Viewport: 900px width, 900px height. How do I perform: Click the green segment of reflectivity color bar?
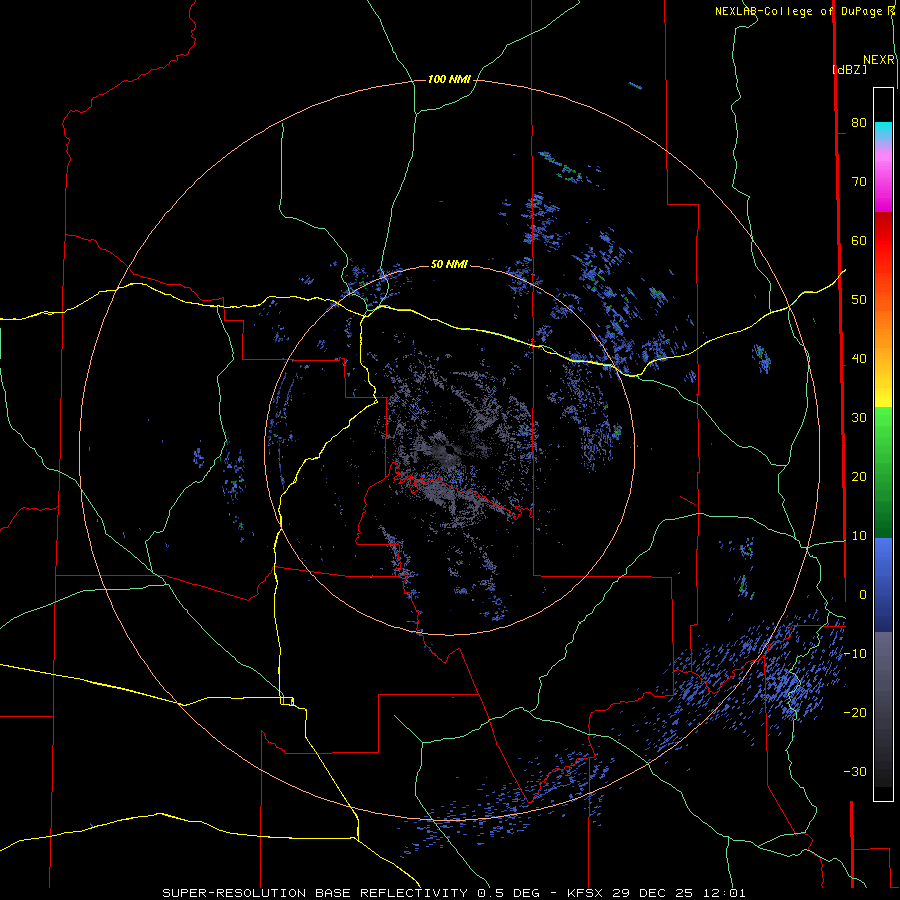coord(883,472)
